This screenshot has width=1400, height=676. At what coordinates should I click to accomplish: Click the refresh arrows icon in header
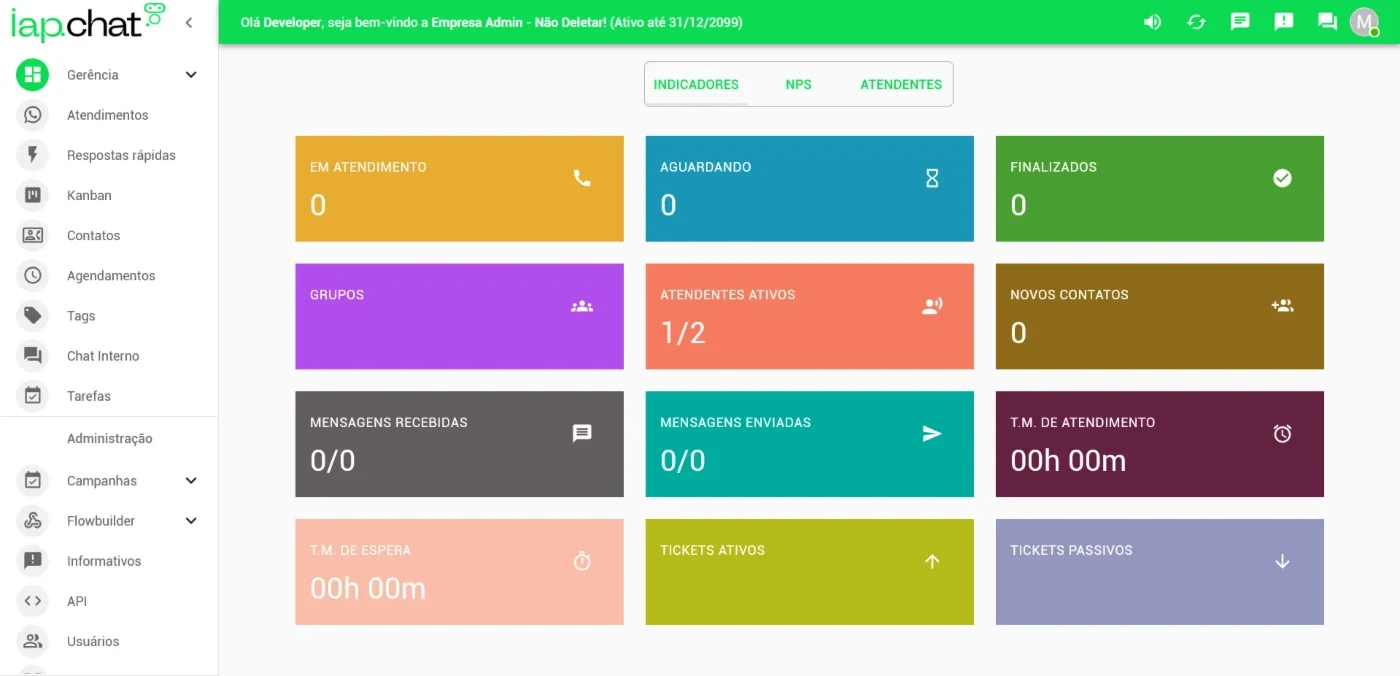point(1196,22)
